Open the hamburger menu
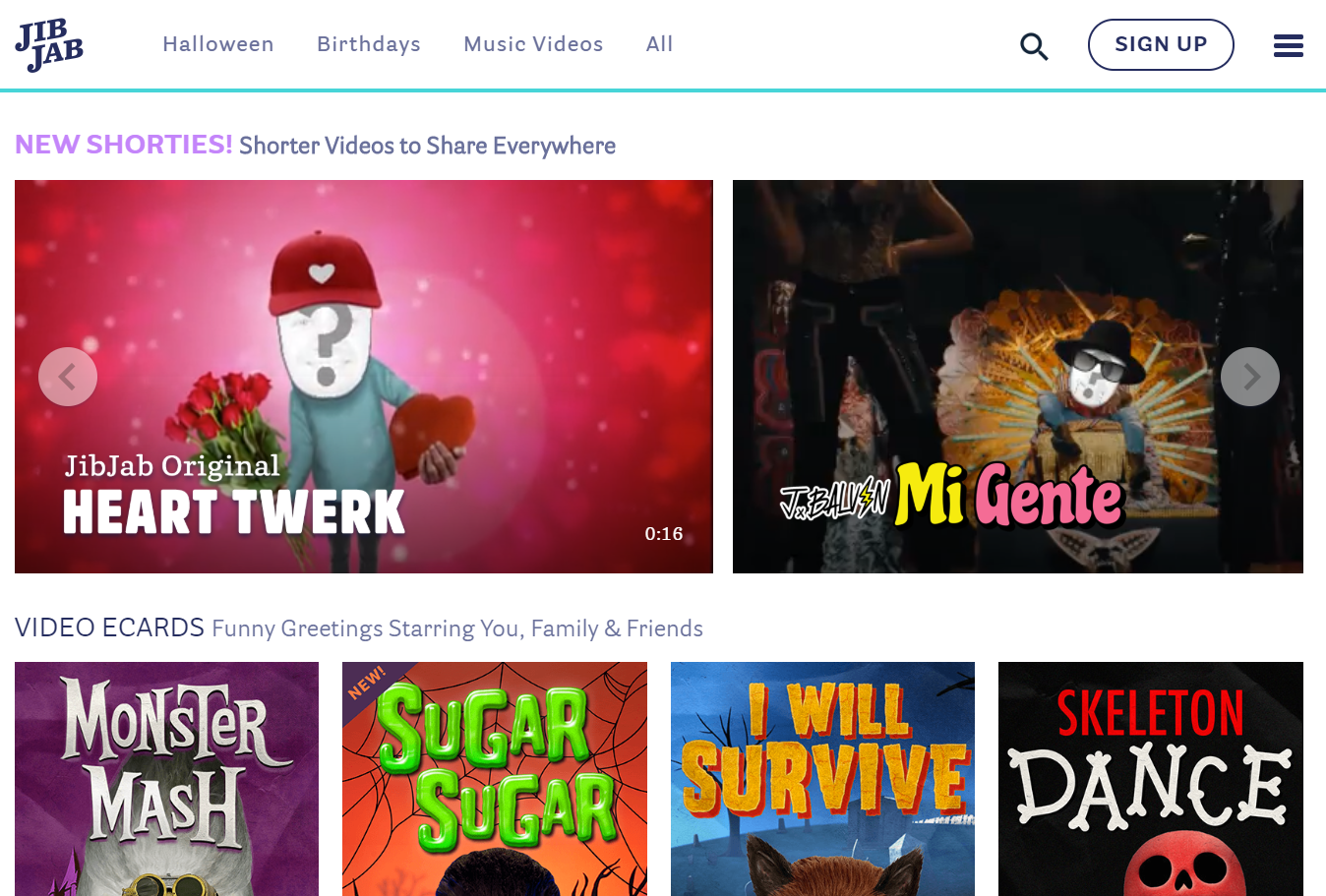 pyautogui.click(x=1288, y=46)
